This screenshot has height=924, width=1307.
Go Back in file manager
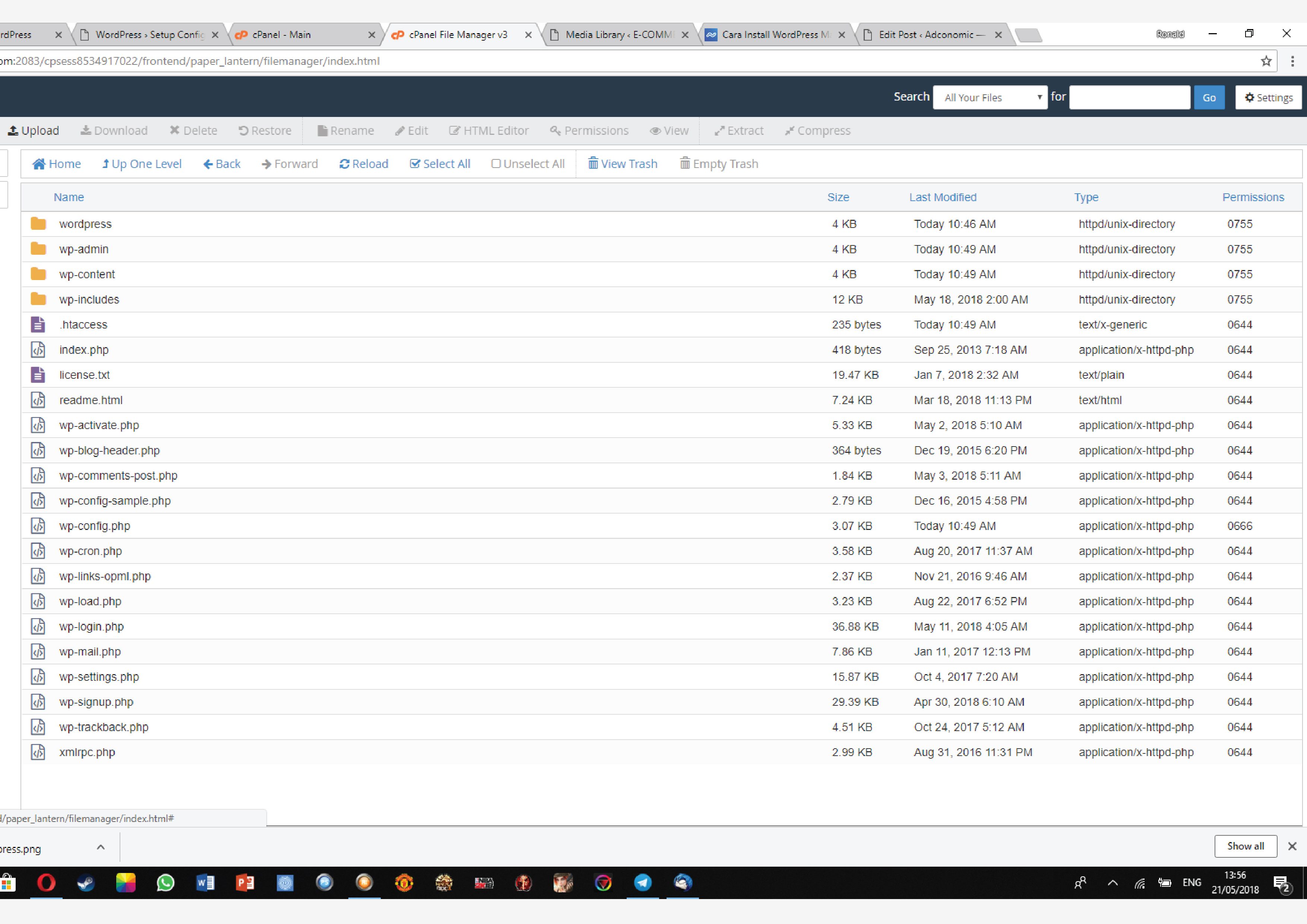[x=222, y=164]
